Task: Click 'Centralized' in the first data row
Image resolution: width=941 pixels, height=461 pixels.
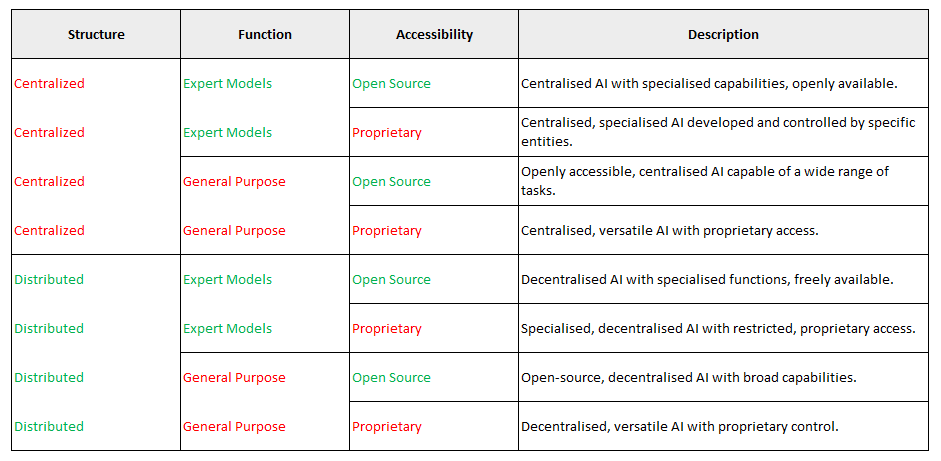Action: [x=50, y=84]
